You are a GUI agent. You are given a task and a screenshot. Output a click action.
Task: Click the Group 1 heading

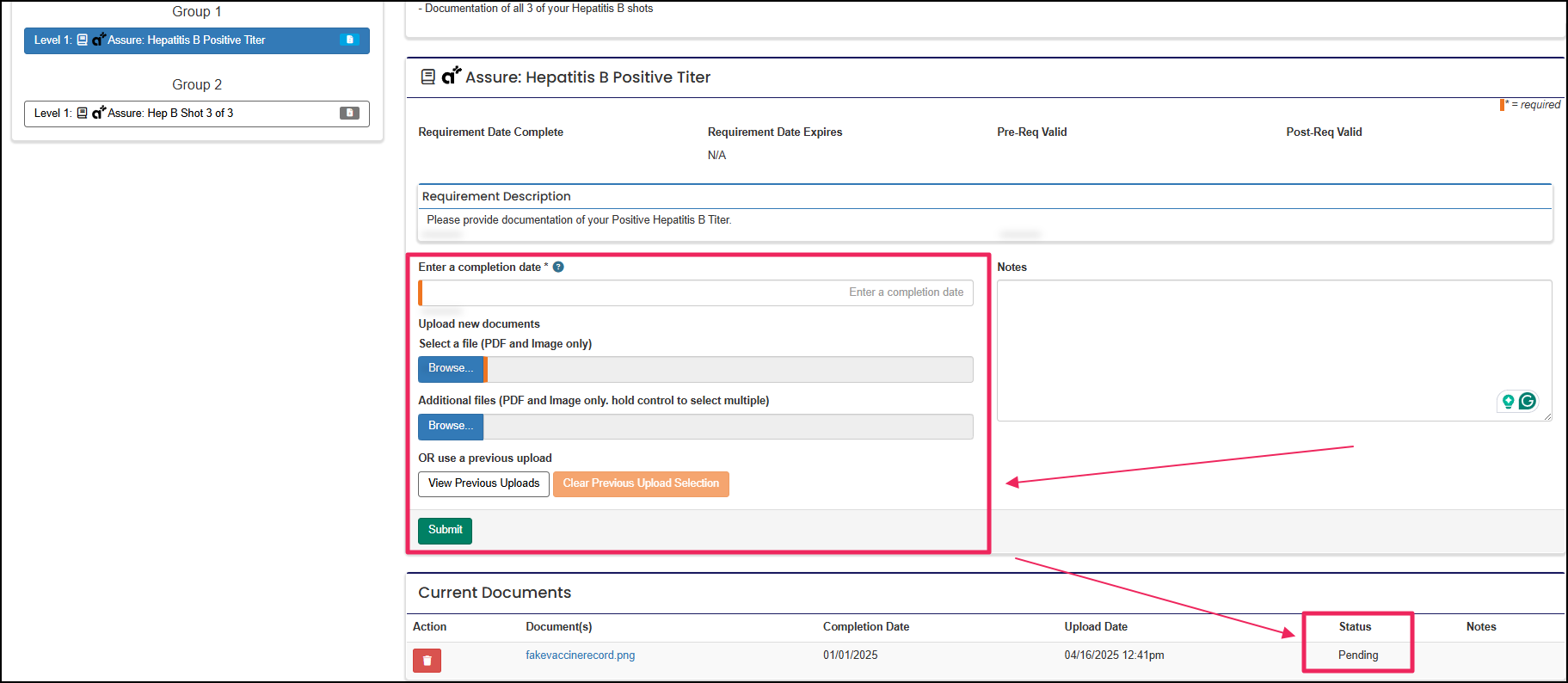(x=197, y=11)
